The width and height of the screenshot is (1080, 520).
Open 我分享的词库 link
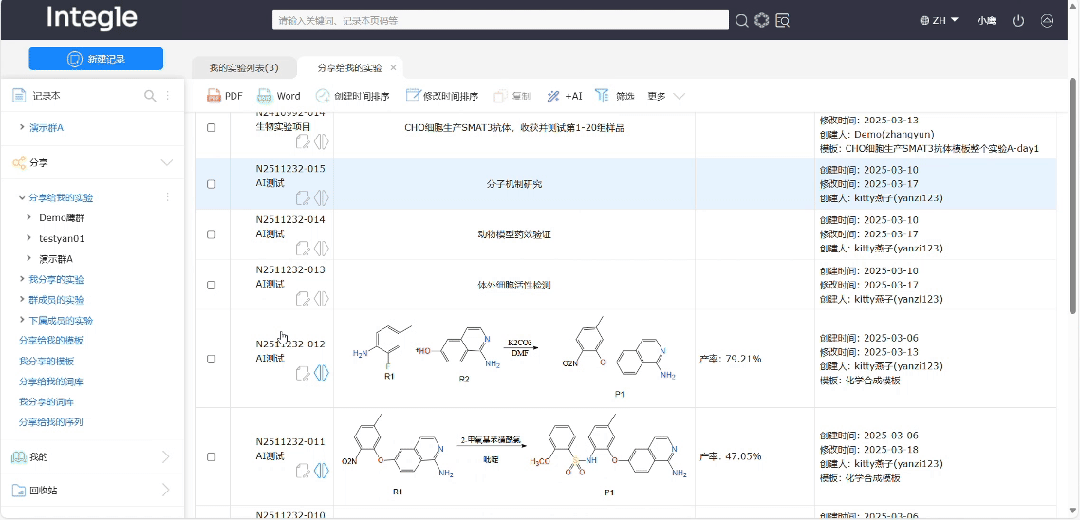tap(47, 402)
